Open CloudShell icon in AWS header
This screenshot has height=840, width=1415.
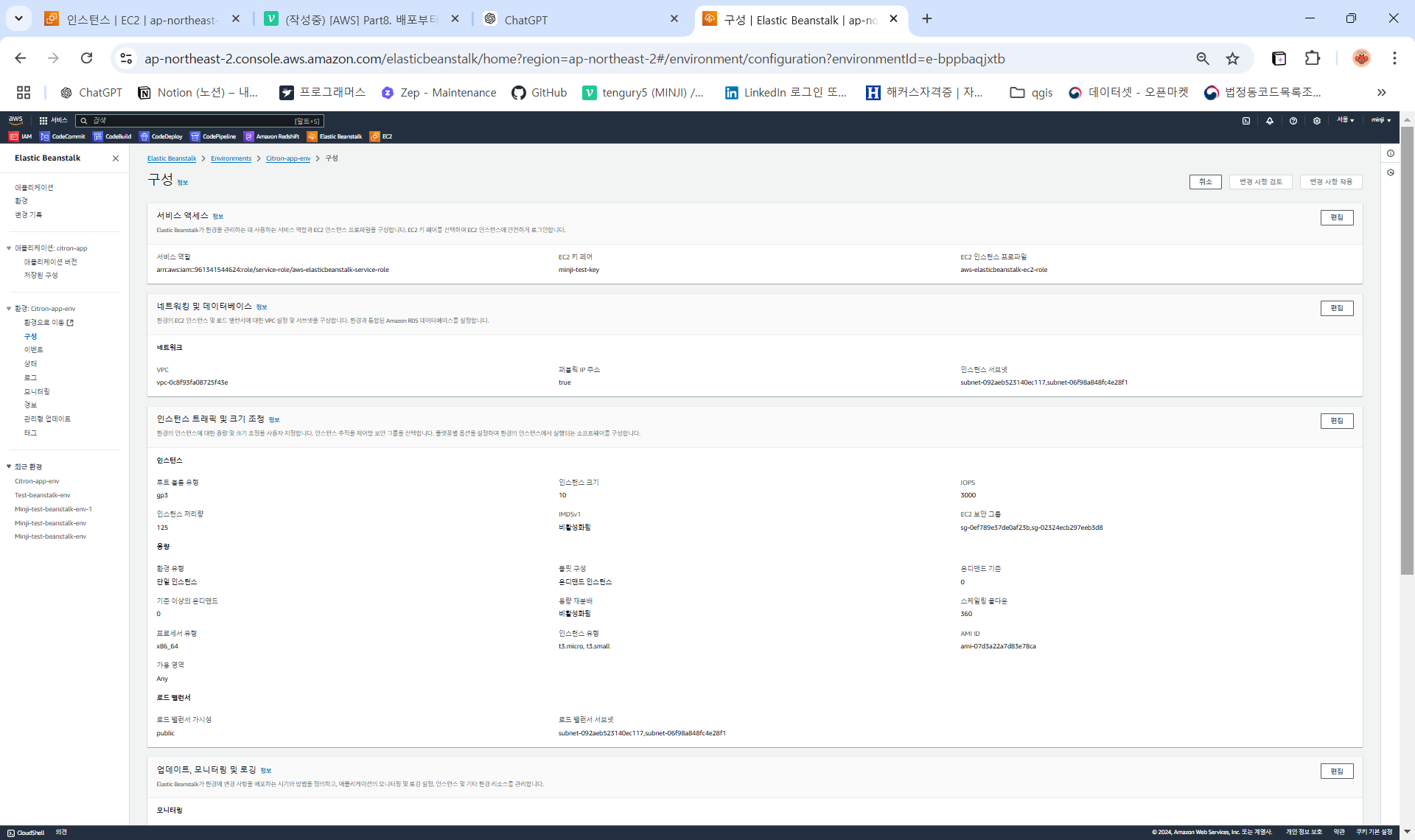click(x=1246, y=121)
